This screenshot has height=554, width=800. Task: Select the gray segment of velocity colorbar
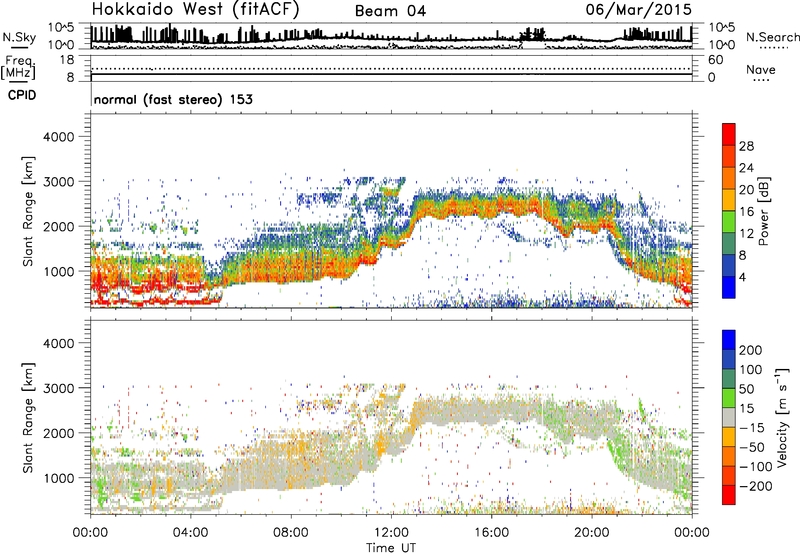click(x=729, y=417)
